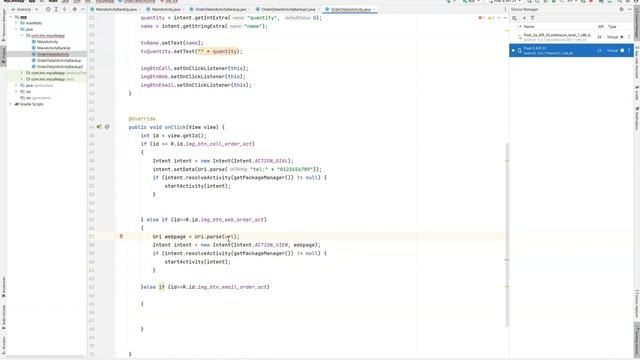640x360 pixels.
Task: Go to next highlighted error arrow
Action: click(x=504, y=18)
